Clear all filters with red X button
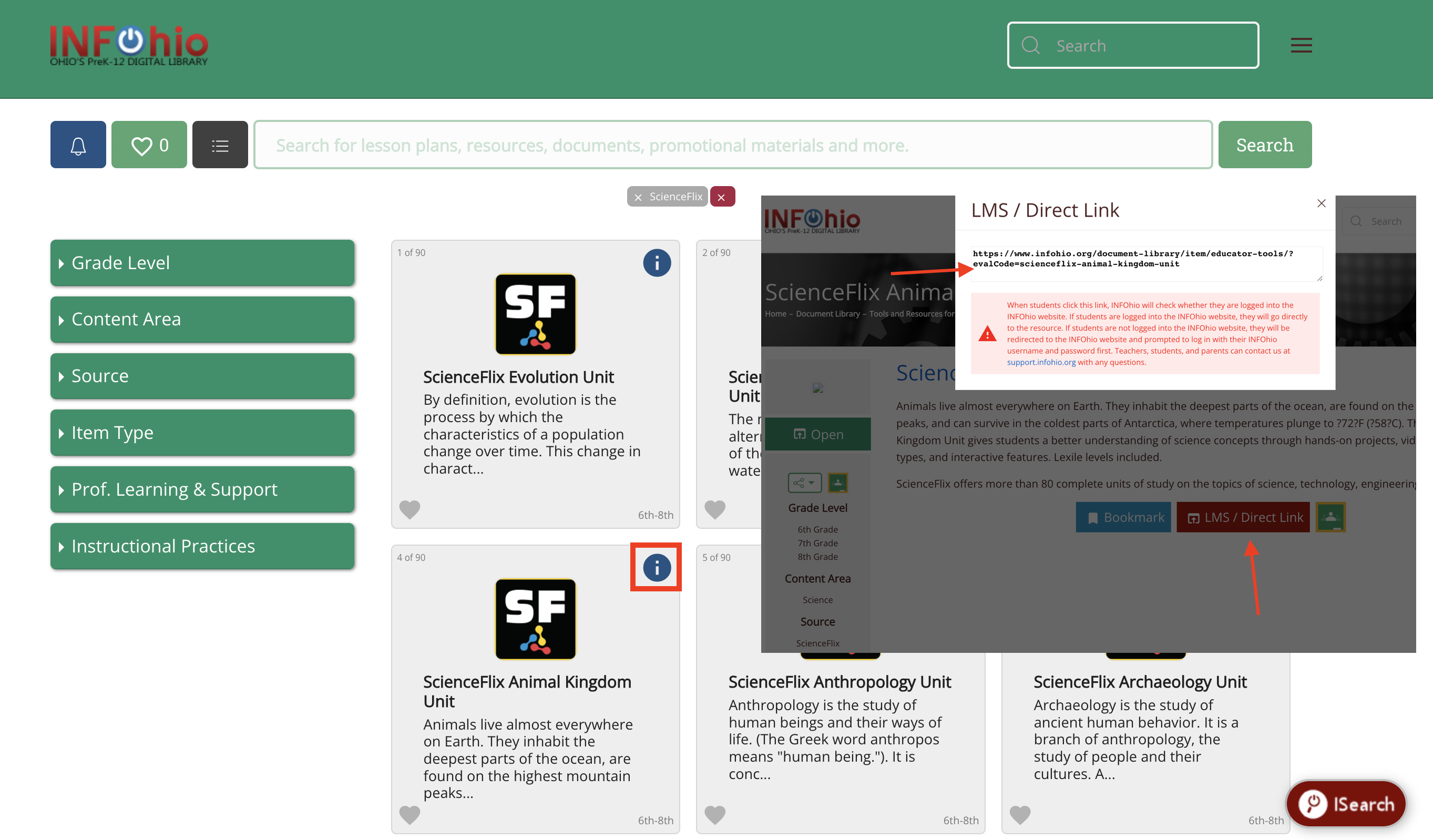1433x840 pixels. click(722, 197)
